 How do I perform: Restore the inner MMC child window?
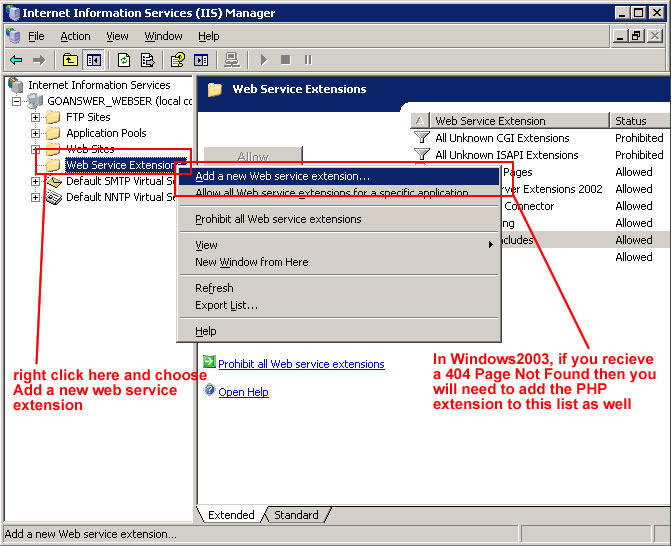636,36
